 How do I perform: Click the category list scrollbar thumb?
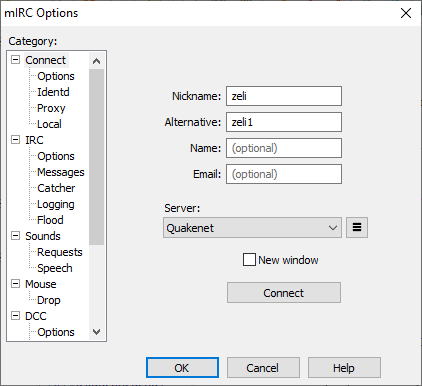tap(97, 157)
